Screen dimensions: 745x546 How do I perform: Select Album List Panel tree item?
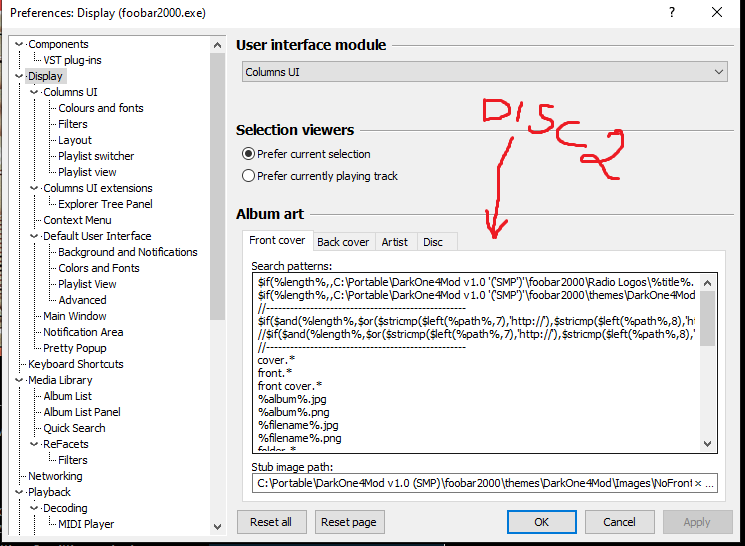pos(82,412)
